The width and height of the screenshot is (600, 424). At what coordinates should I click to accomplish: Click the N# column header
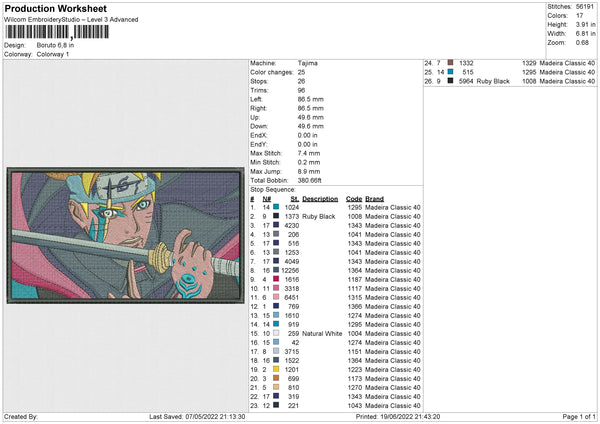(267, 199)
